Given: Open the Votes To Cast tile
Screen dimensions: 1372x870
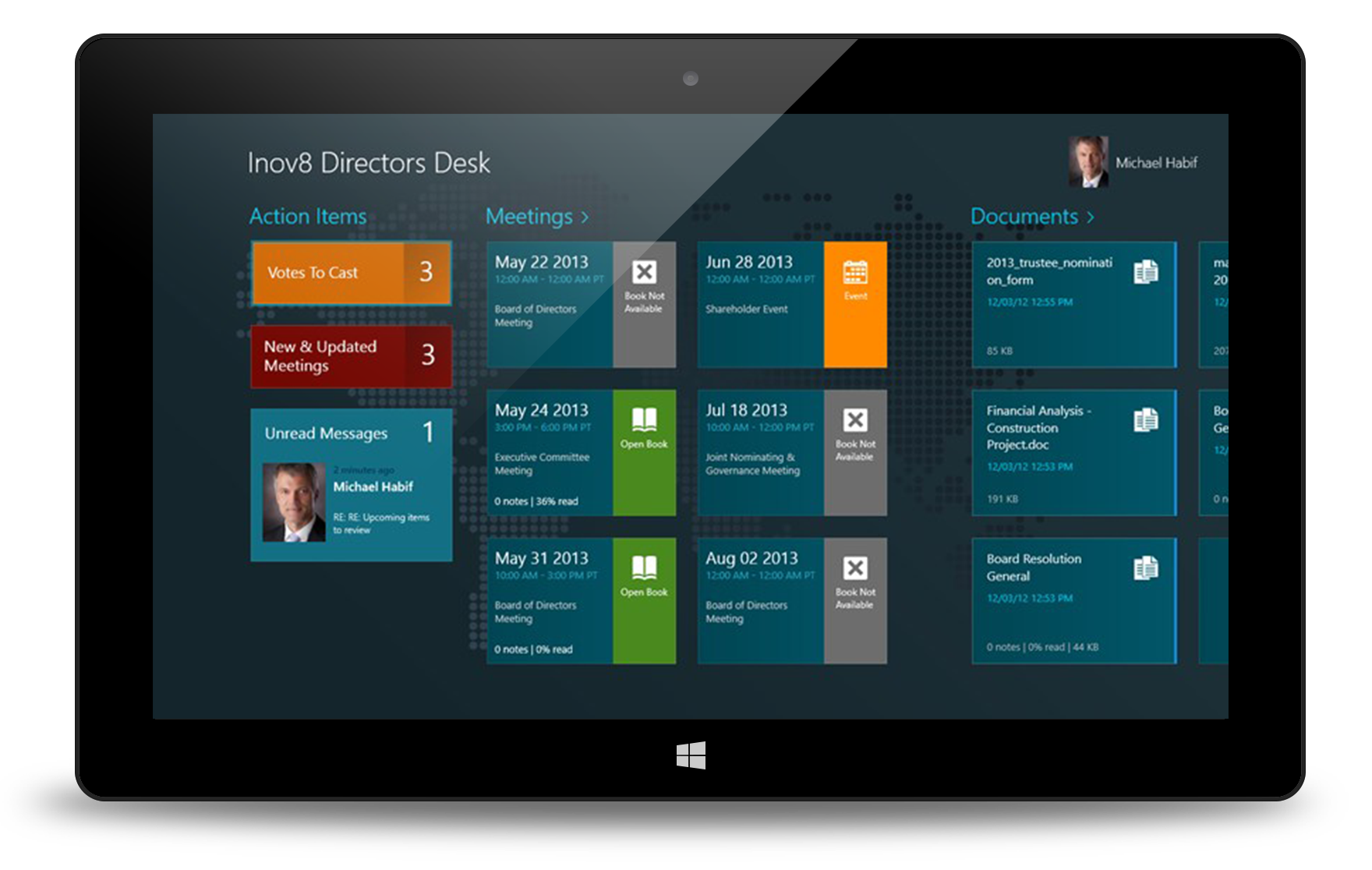Looking at the screenshot, I should [351, 273].
